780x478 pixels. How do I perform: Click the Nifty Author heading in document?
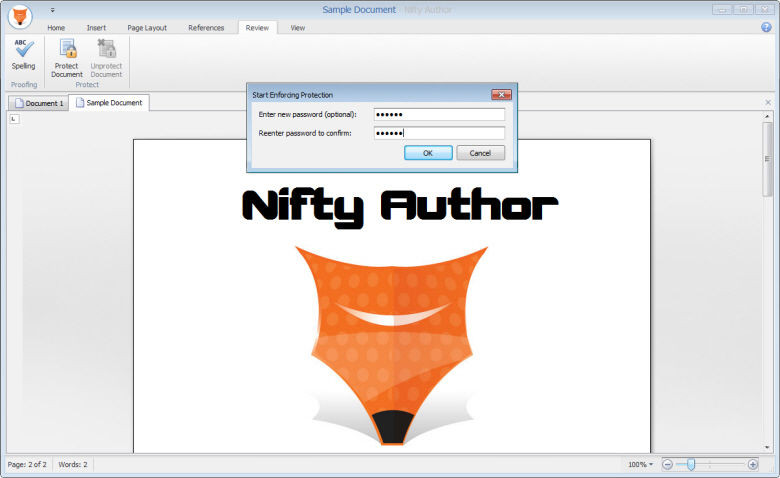coord(400,206)
